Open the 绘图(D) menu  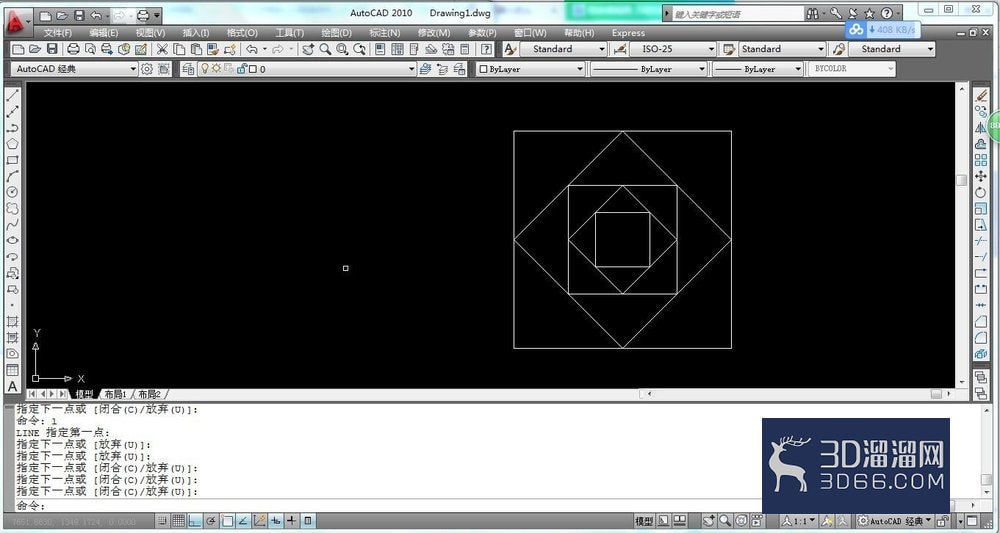[x=336, y=33]
